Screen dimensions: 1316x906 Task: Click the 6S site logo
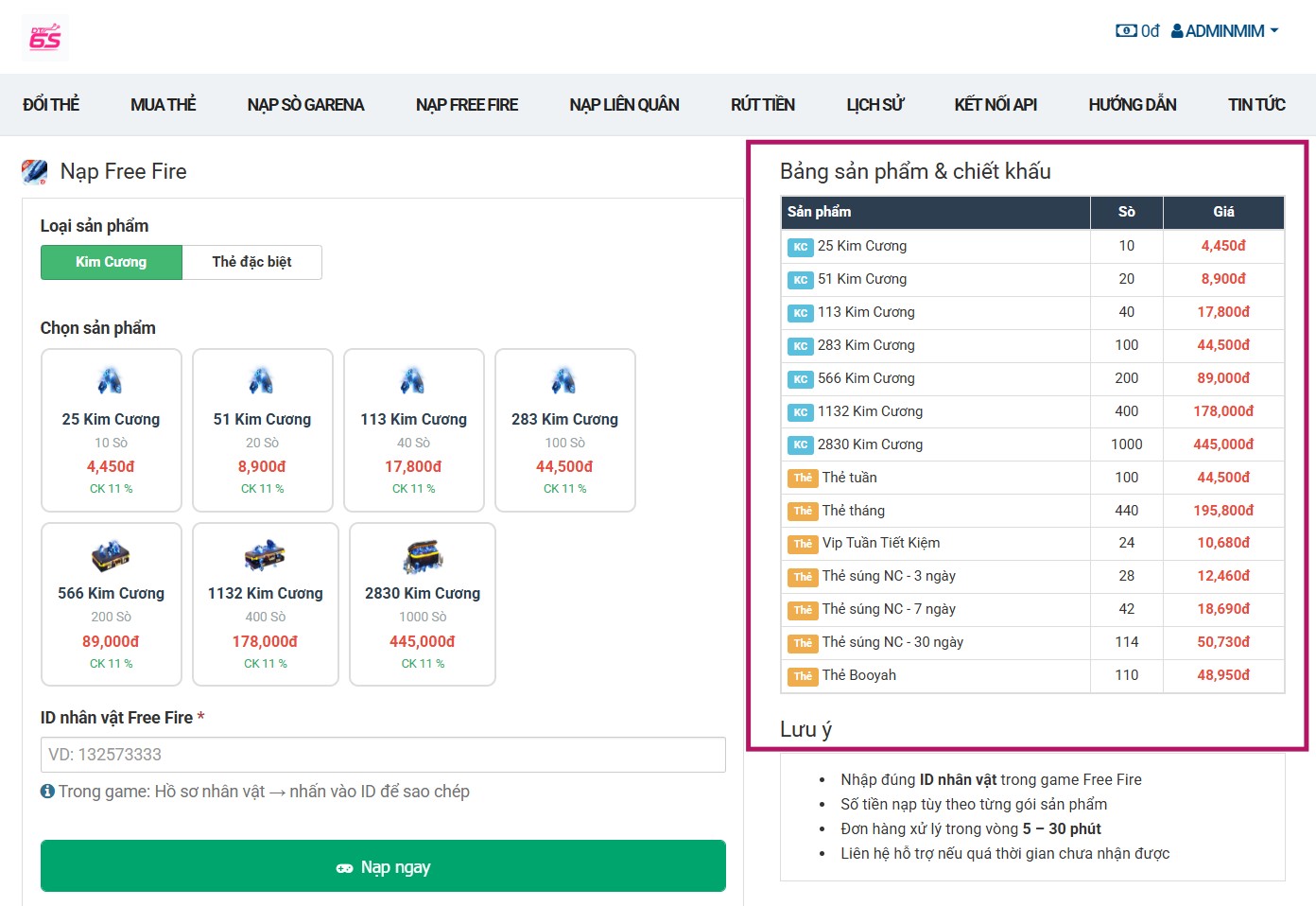tap(44, 38)
